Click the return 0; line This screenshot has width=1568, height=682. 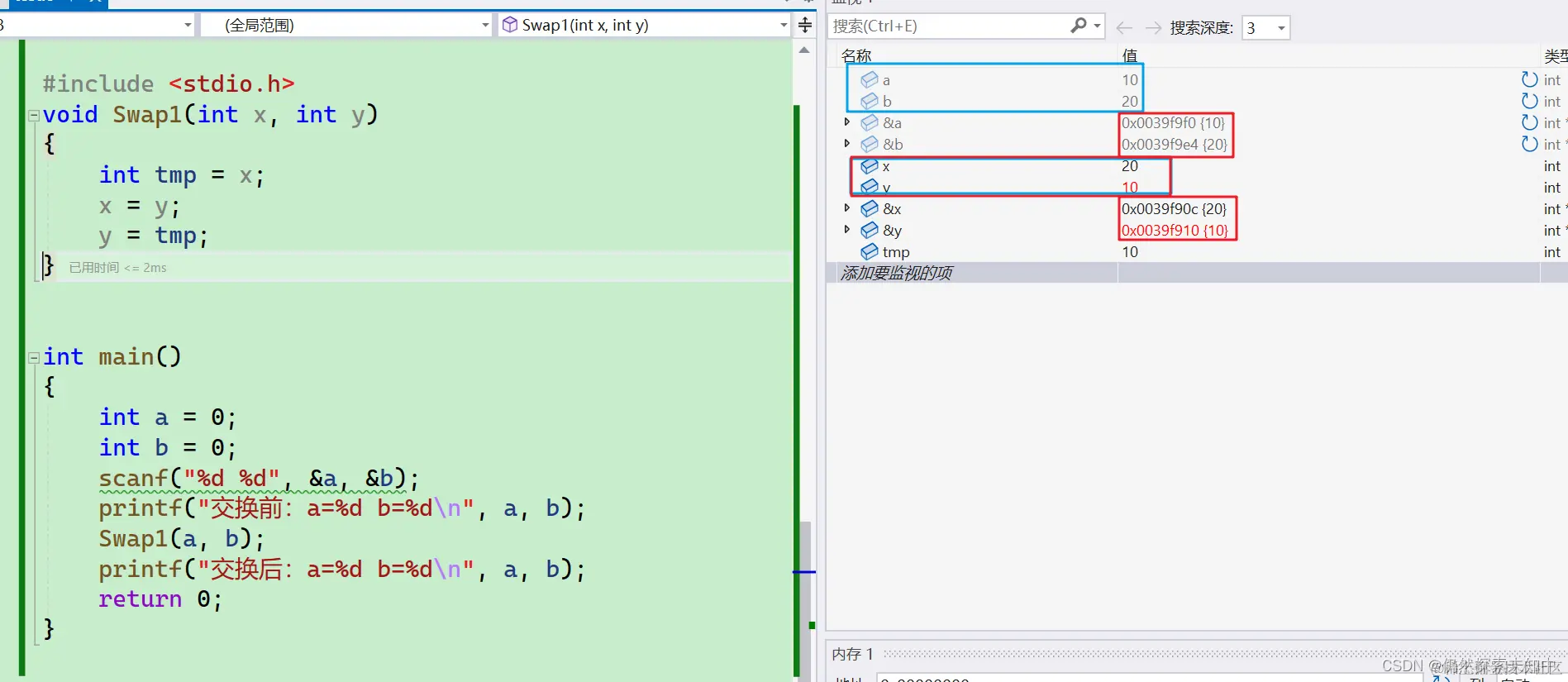point(160,599)
